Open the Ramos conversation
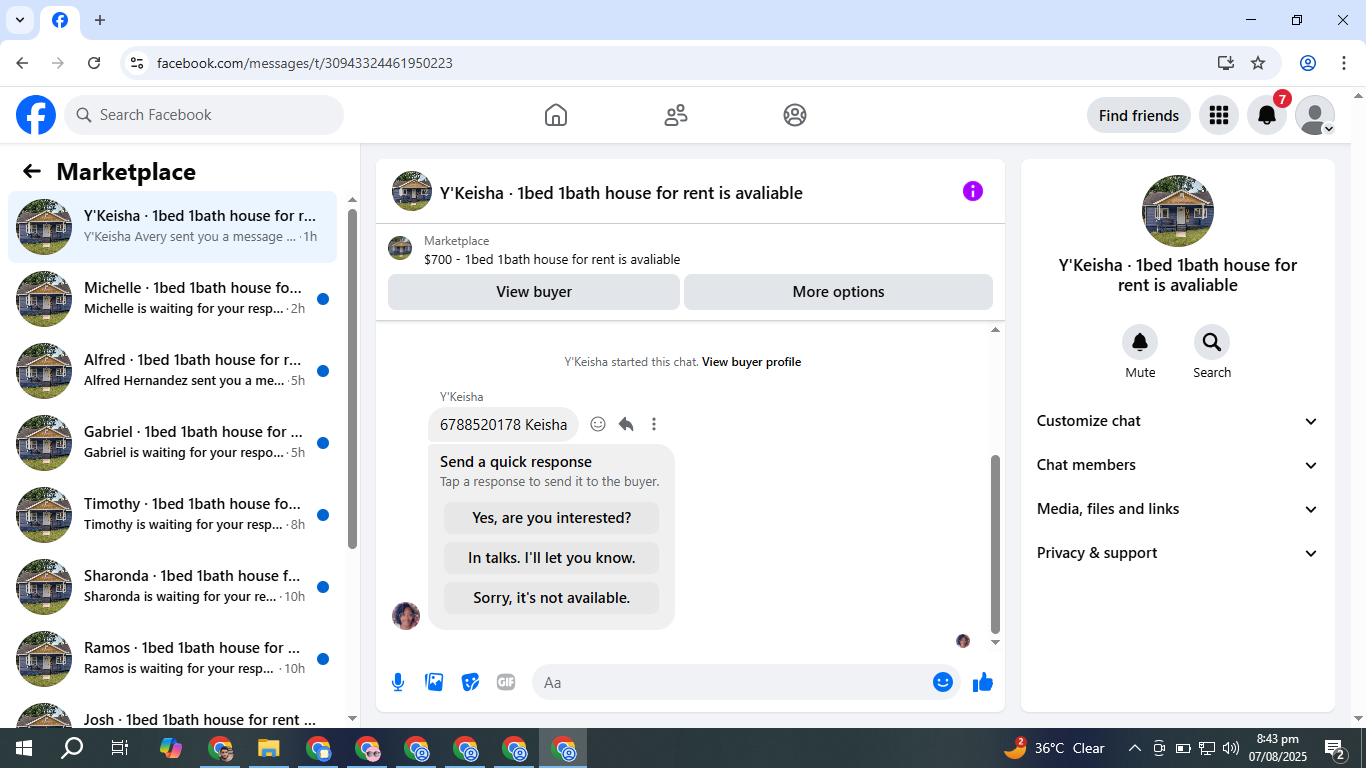Image resolution: width=1366 pixels, height=768 pixels. click(x=173, y=659)
